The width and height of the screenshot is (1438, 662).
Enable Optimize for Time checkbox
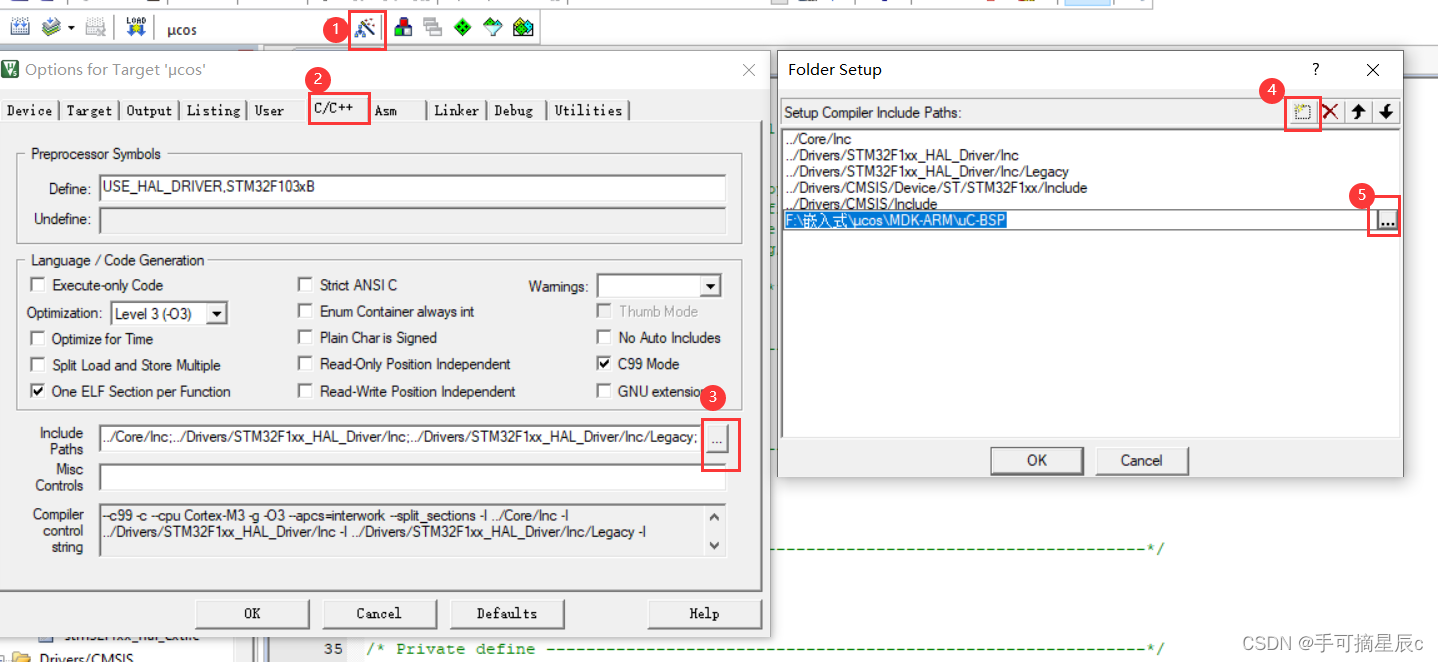[x=38, y=339]
